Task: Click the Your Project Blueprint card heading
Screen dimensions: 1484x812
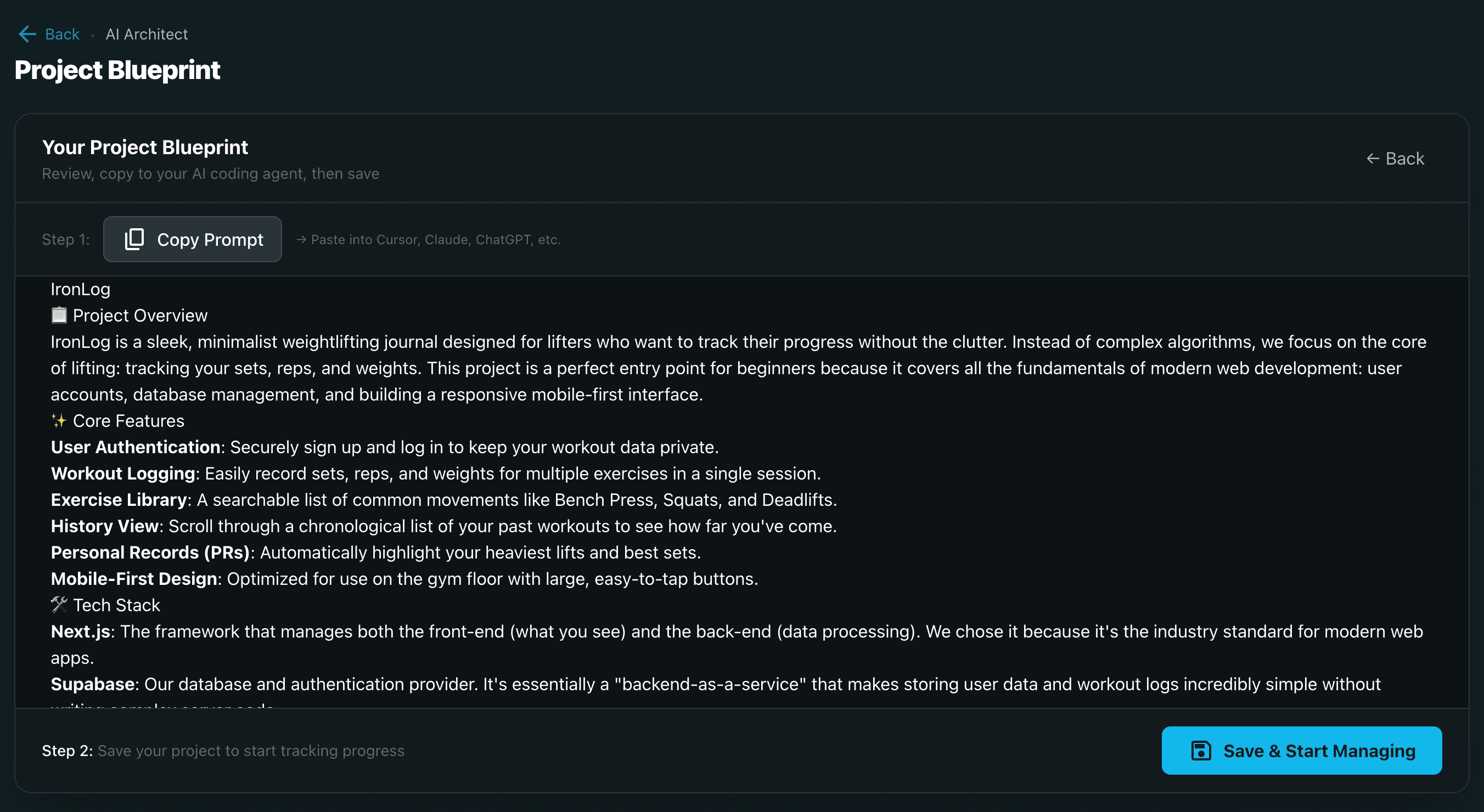Action: tap(144, 148)
